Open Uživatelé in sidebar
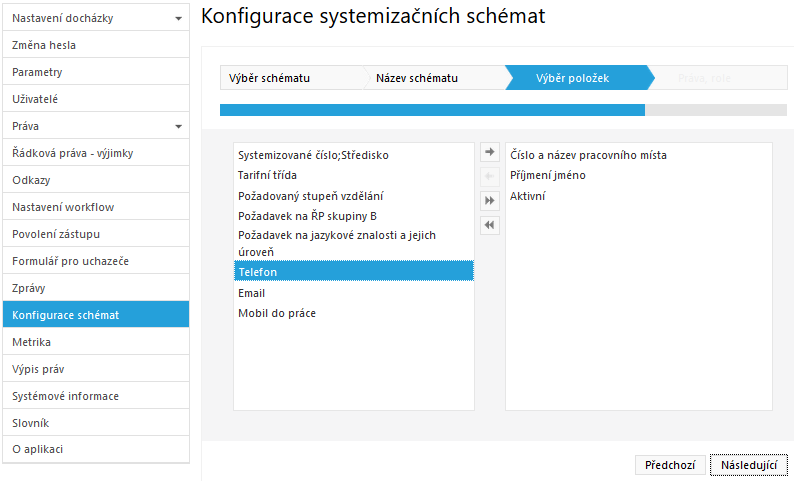794x481 pixels. click(96, 99)
